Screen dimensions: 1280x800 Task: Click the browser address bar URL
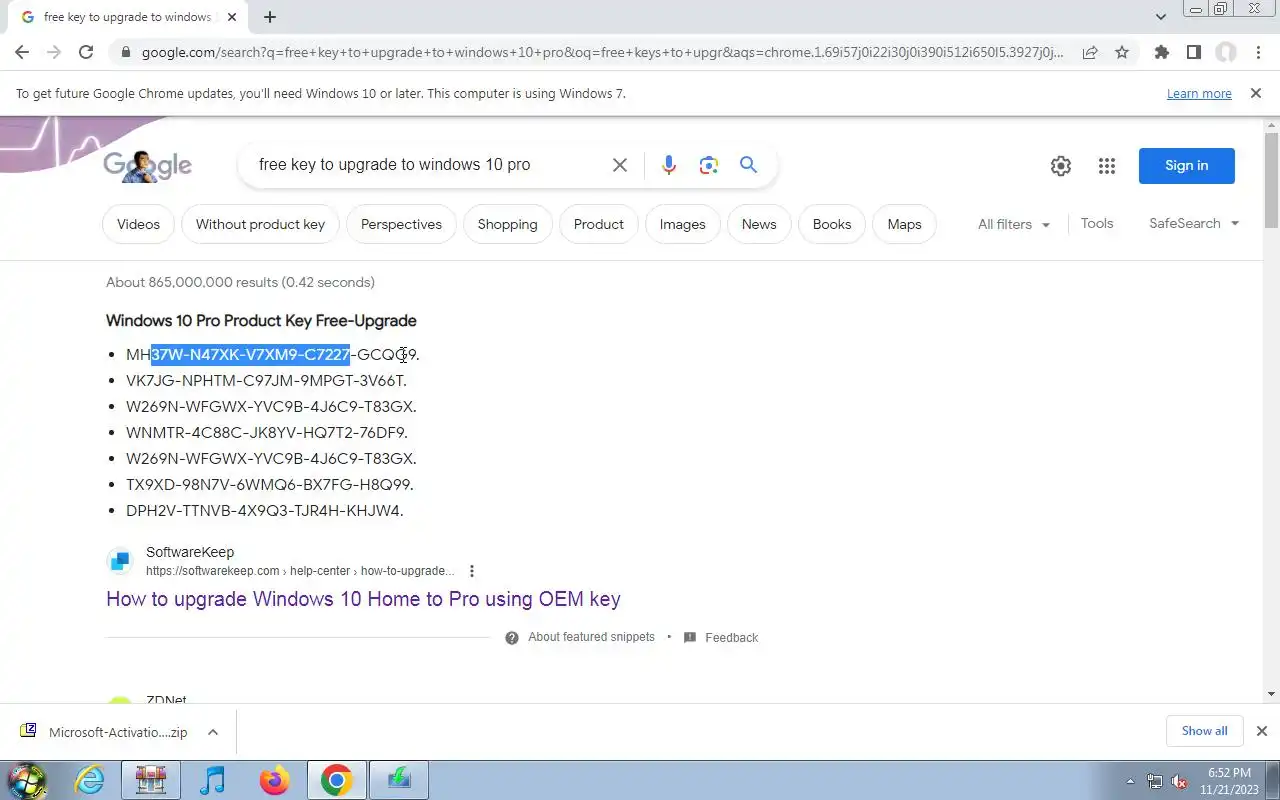point(602,52)
